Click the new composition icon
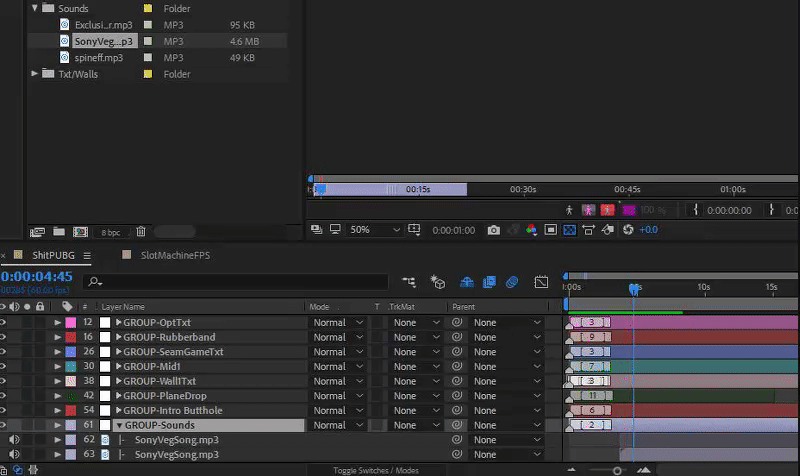The height and width of the screenshot is (476, 800). click(x=79, y=232)
